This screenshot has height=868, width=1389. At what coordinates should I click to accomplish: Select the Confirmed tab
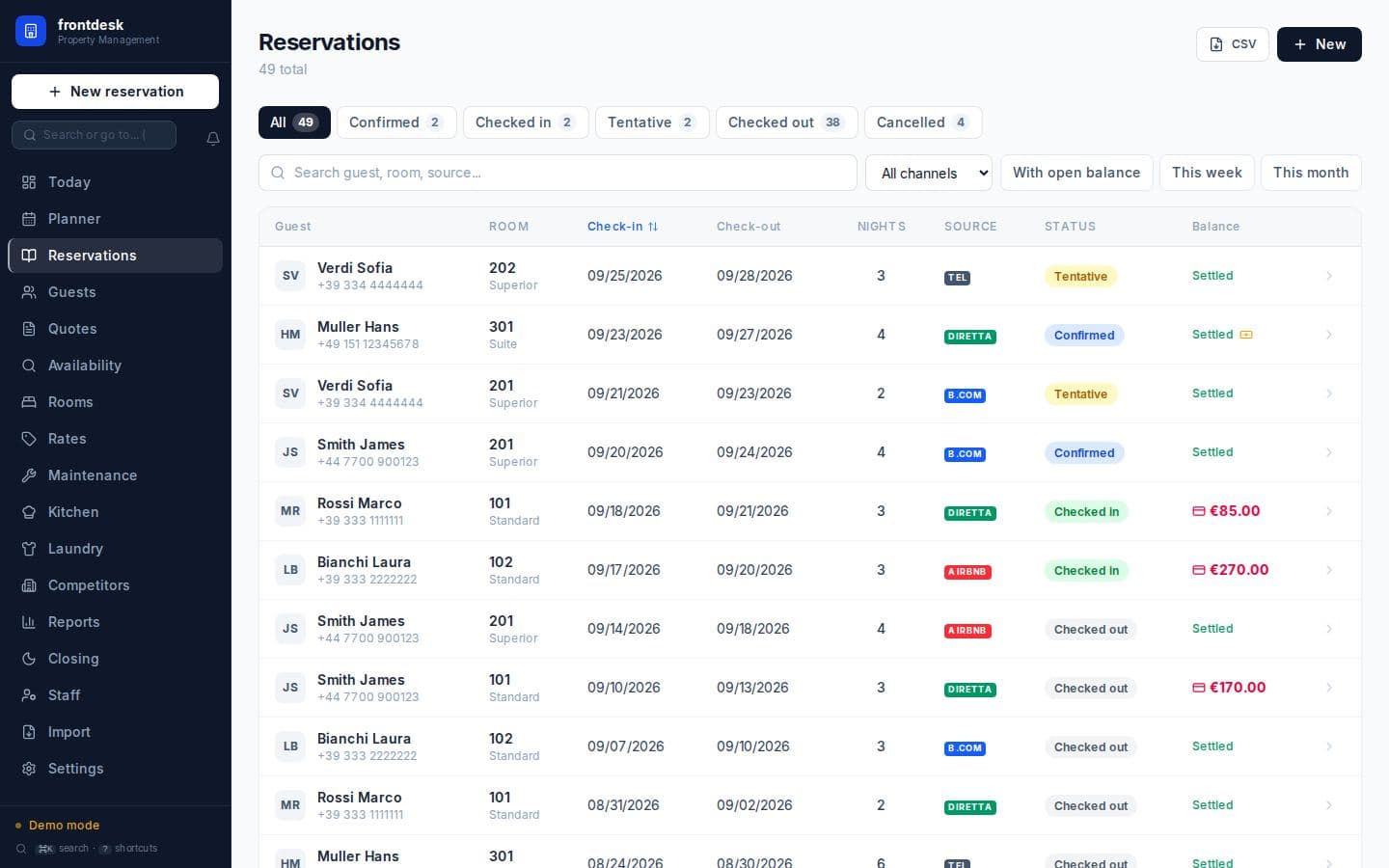coord(395,122)
